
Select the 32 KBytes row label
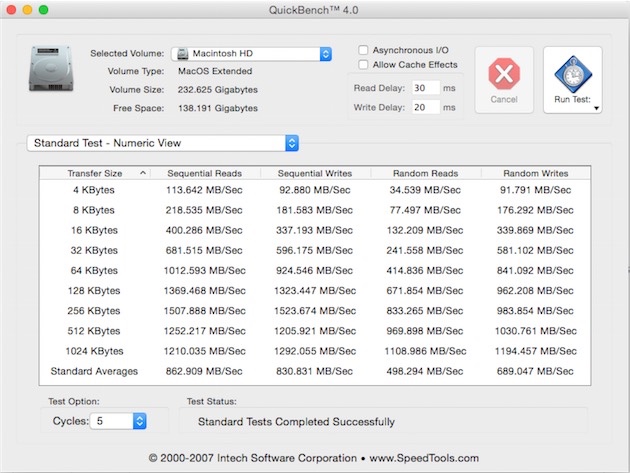coord(94,250)
